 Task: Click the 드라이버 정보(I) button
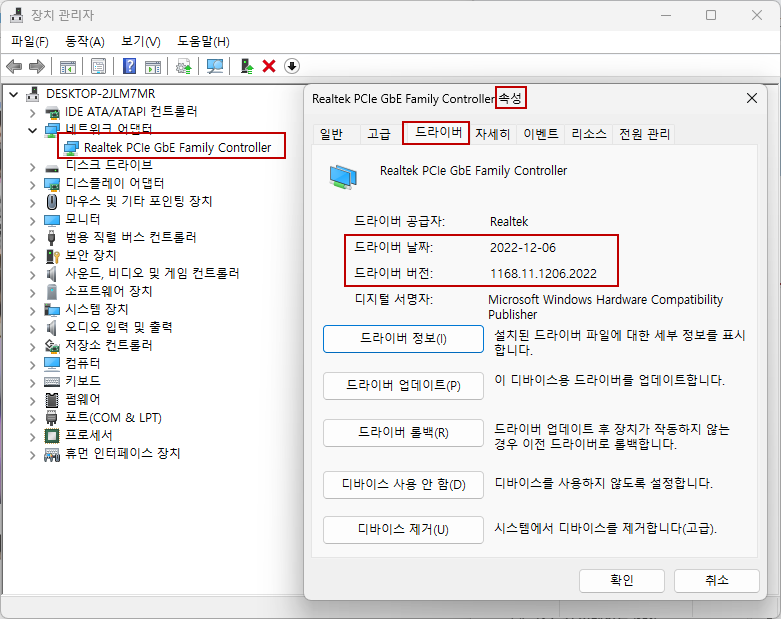[x=403, y=339]
